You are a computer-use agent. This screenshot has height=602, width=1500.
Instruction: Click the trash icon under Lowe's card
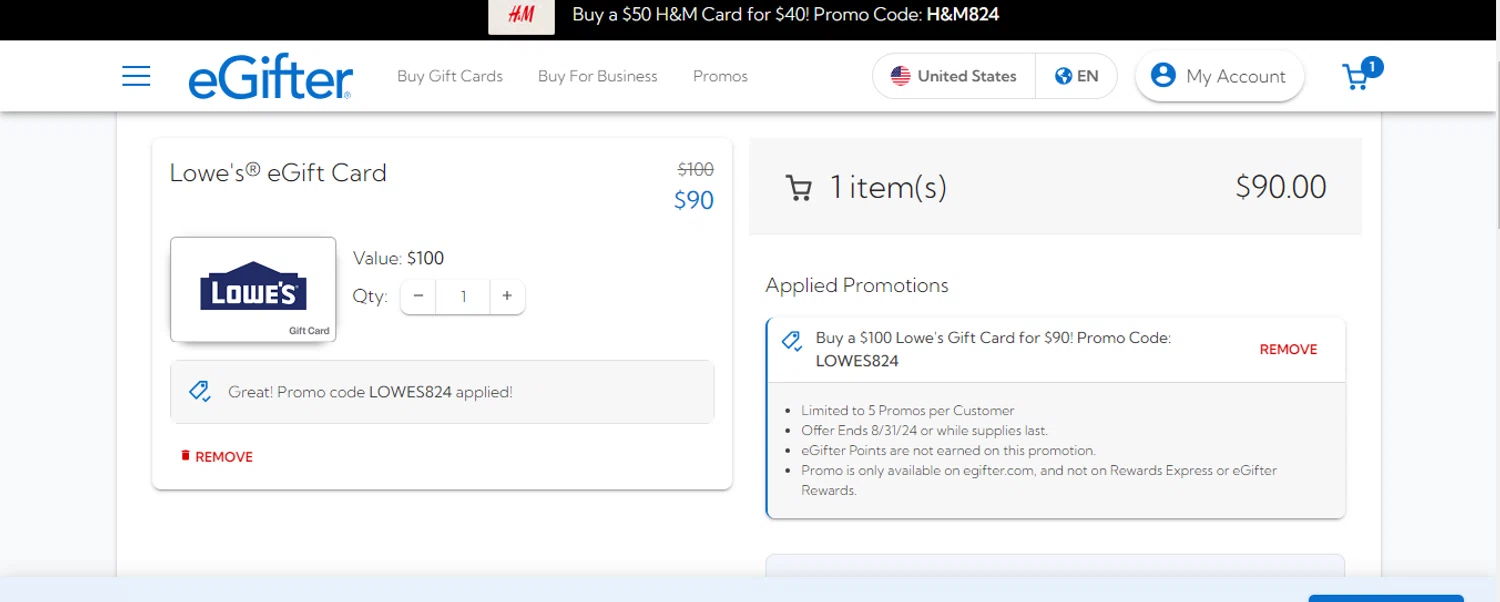[185, 456]
